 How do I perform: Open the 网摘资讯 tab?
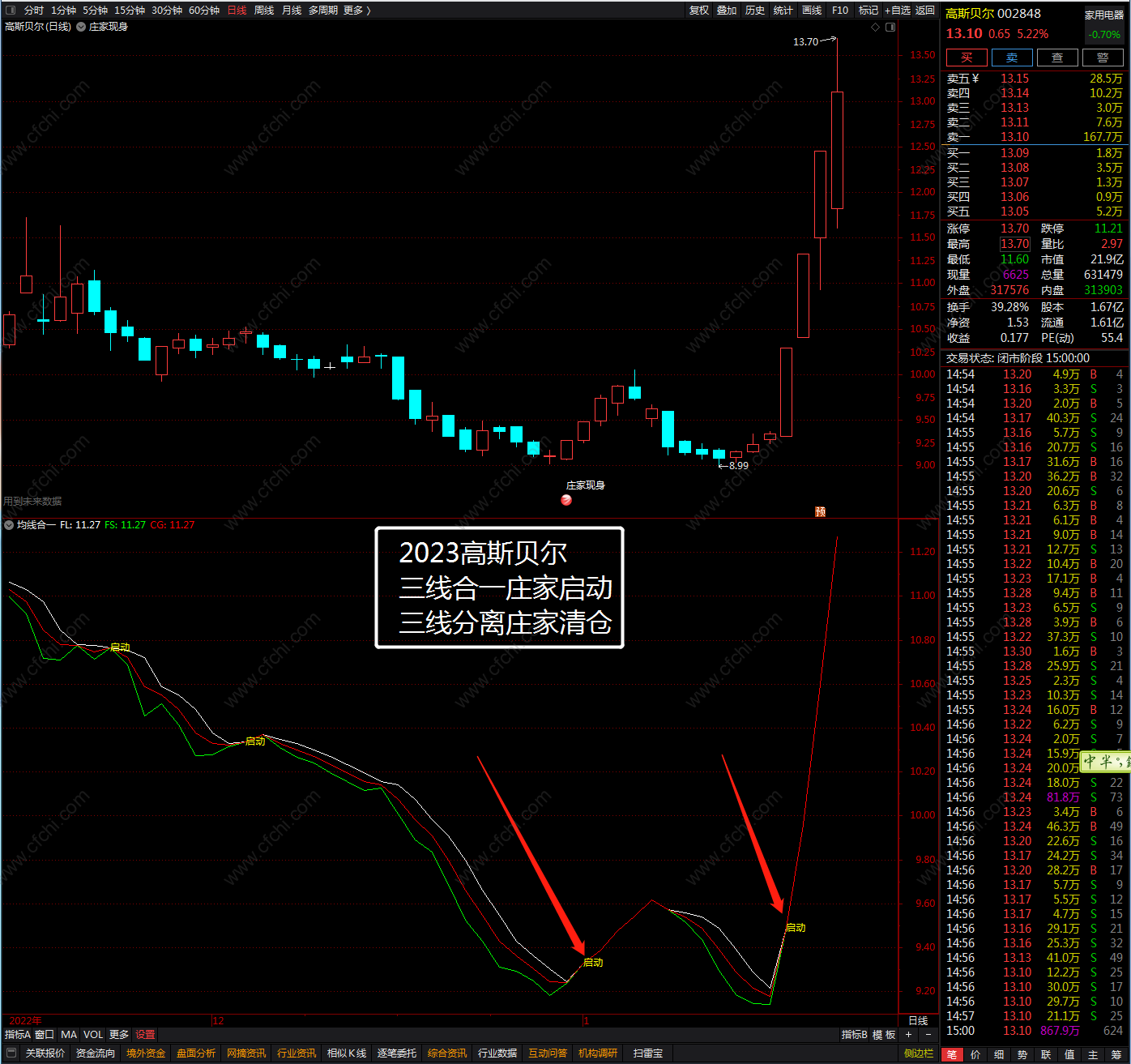pos(245,1053)
